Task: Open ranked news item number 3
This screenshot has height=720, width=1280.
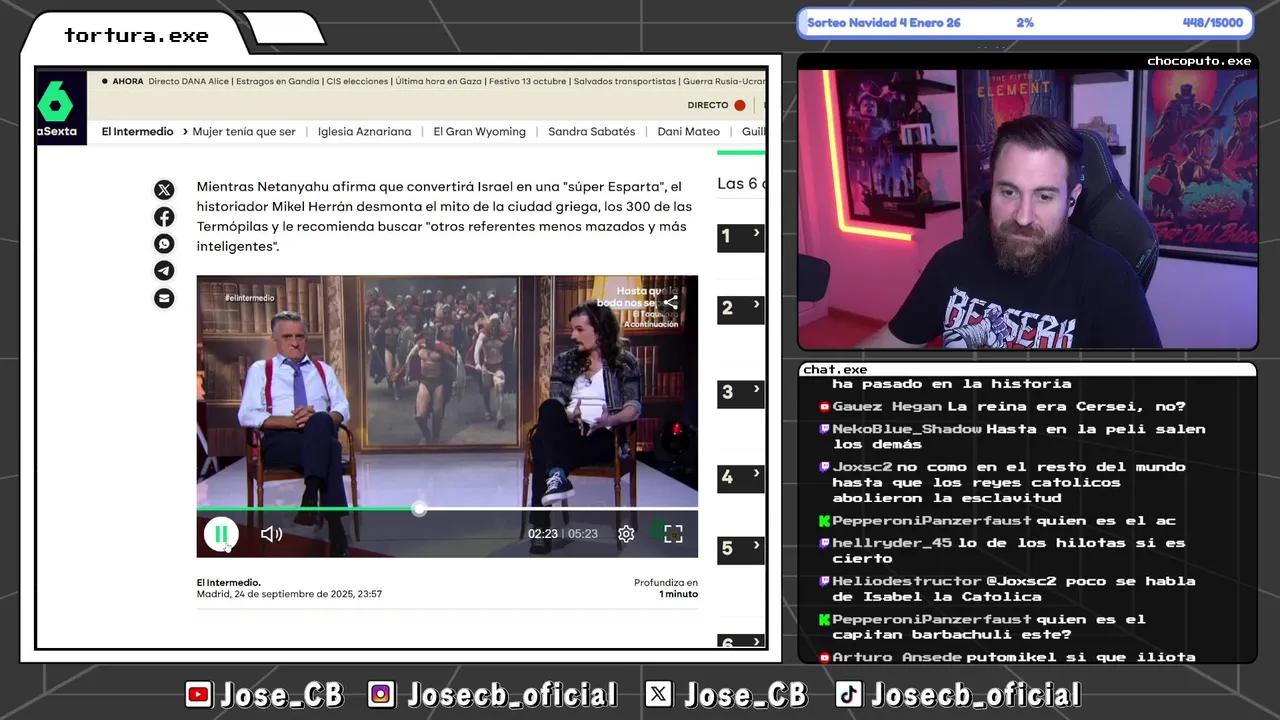Action: pyautogui.click(x=740, y=393)
